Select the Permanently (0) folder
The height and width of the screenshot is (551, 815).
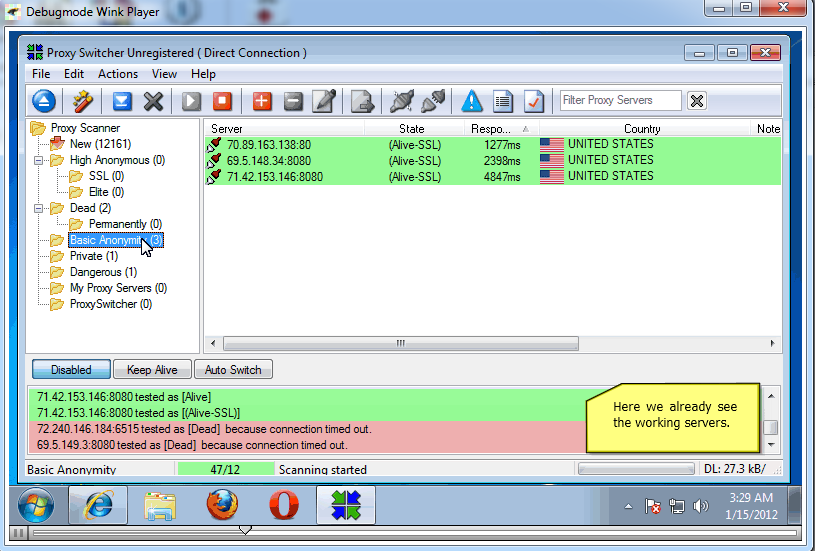click(x=125, y=224)
